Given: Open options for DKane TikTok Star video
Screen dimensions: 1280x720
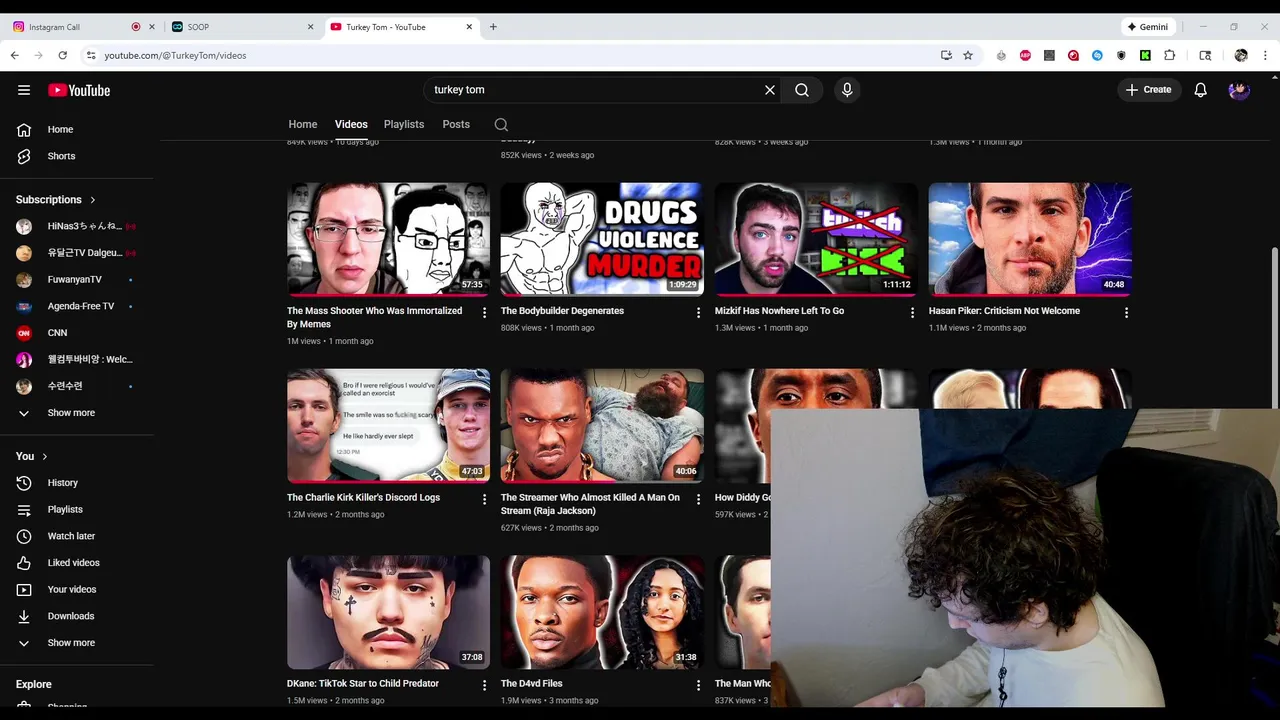Looking at the screenshot, I should pos(484,685).
